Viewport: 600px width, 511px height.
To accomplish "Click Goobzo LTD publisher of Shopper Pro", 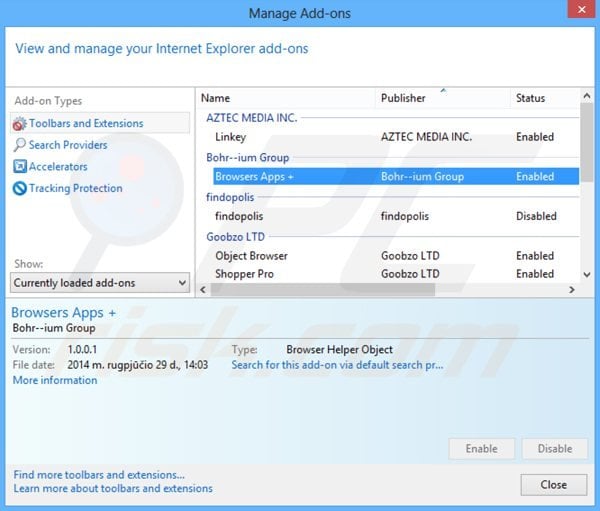I will (x=410, y=274).
